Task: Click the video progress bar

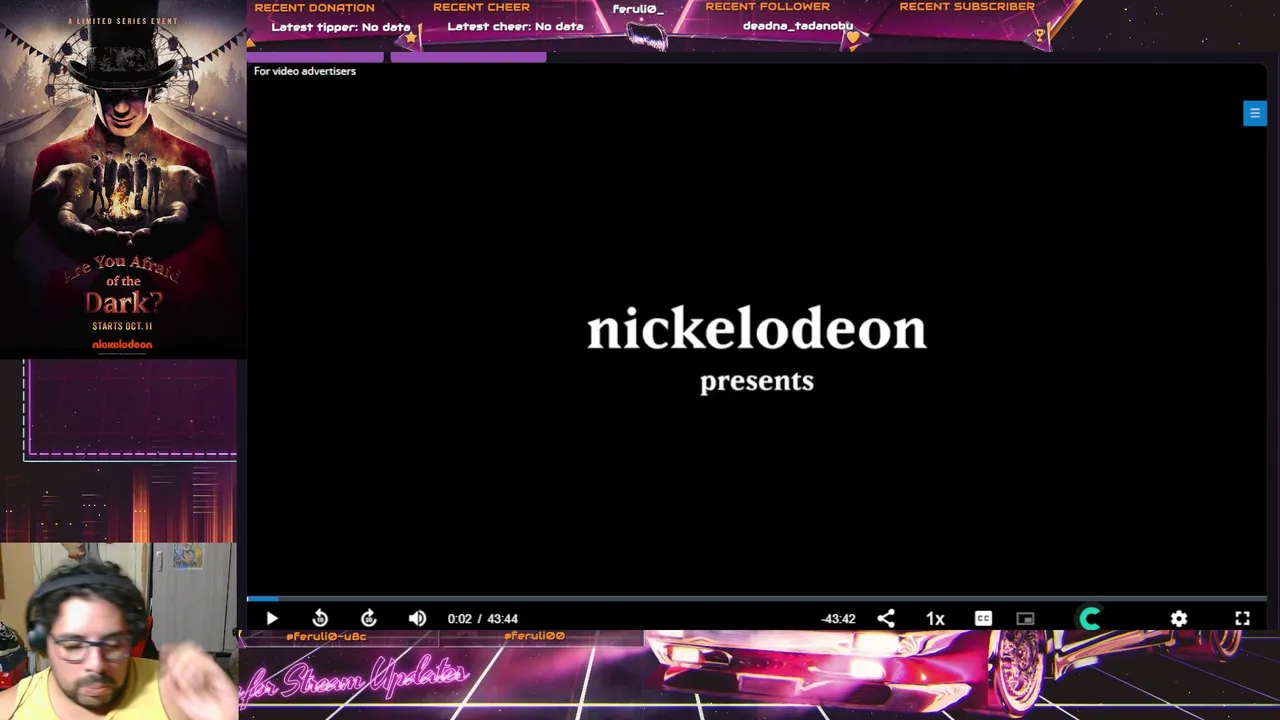Action: [757, 599]
